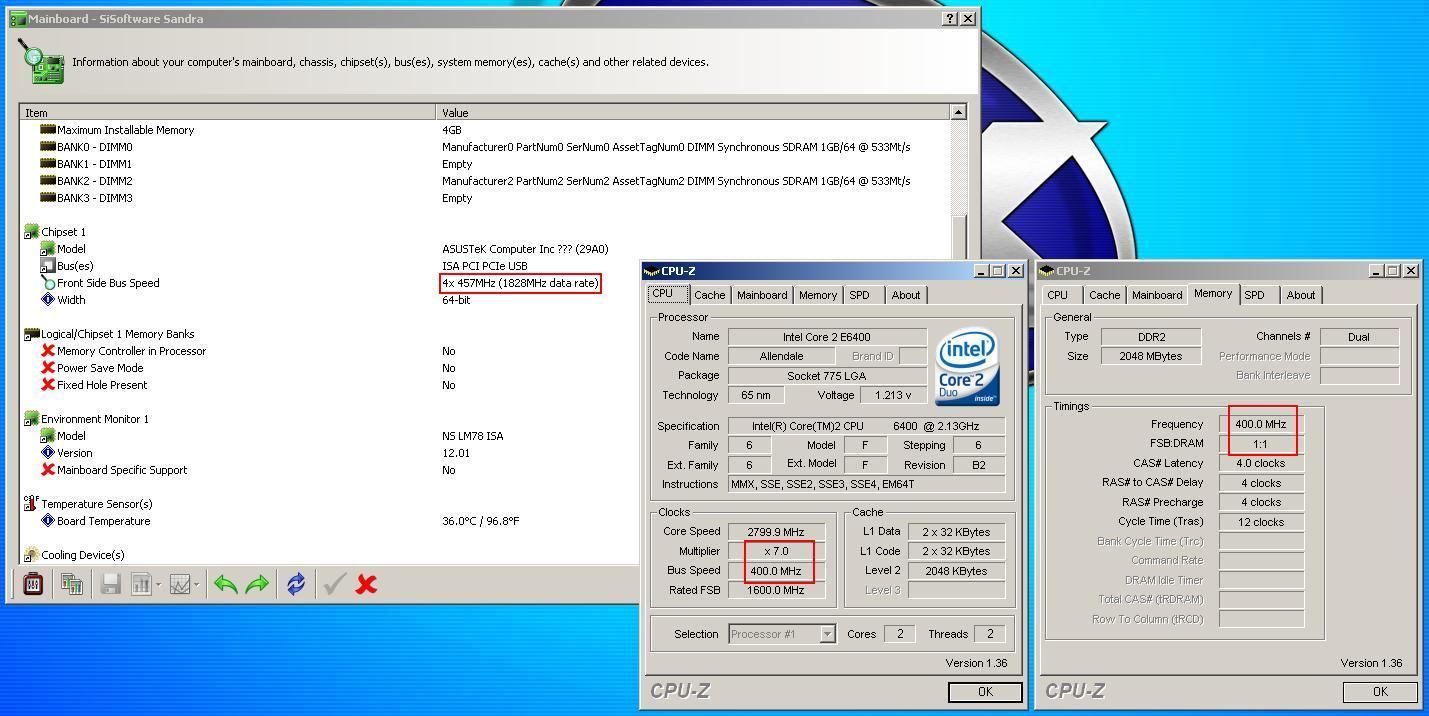
Task: Open the Processor #1 selection dropdown
Action: pos(827,634)
